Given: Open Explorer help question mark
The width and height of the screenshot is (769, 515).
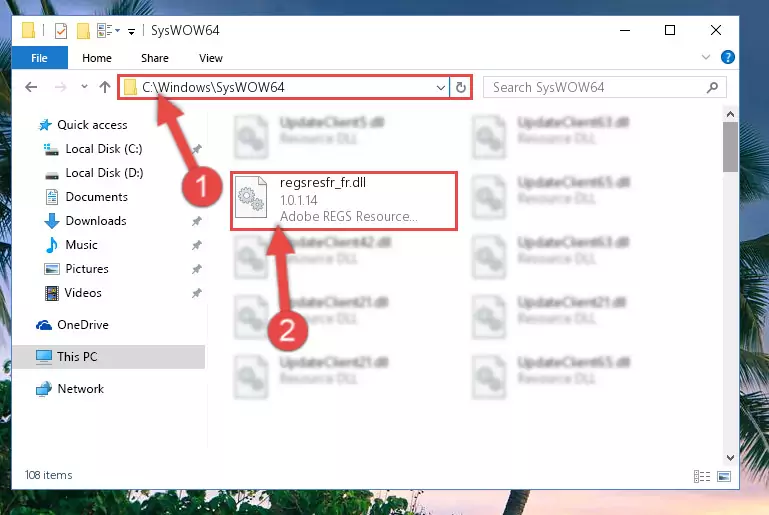Looking at the screenshot, I should click(x=727, y=57).
